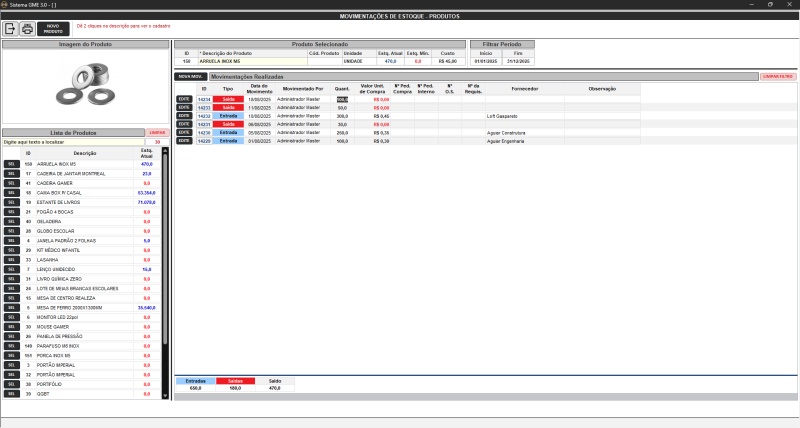The height and width of the screenshot is (428, 800).
Task: Select MOUSE GAMER using its SEL button
Action: [x=11, y=326]
